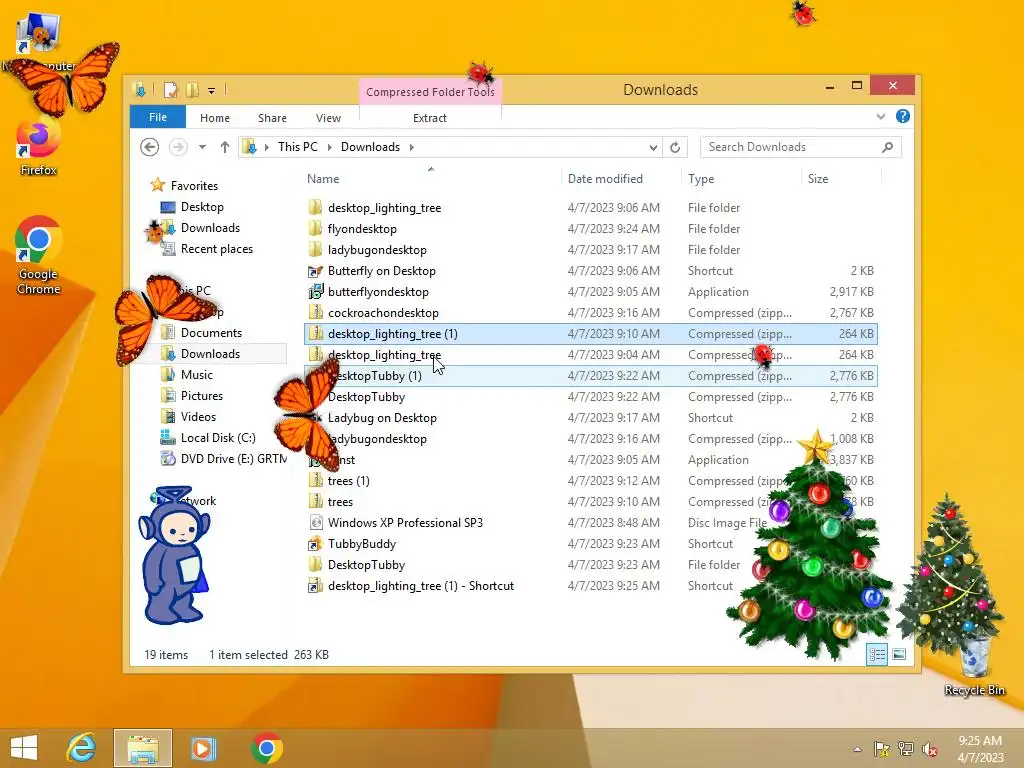The width and height of the screenshot is (1024, 768).
Task: Sort by Size column header
Action: (818, 179)
